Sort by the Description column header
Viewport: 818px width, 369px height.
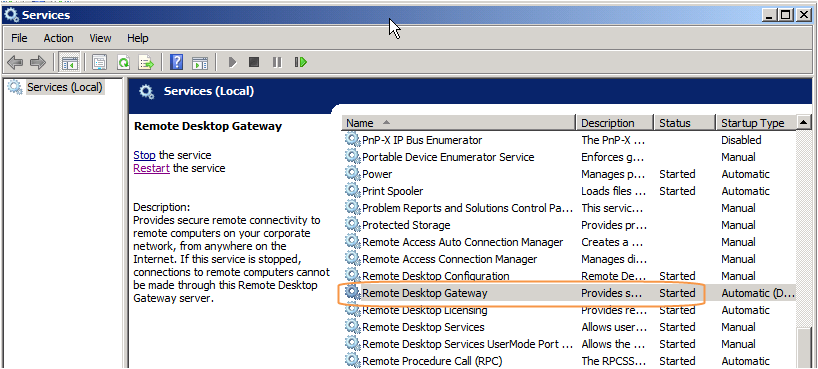(x=615, y=123)
